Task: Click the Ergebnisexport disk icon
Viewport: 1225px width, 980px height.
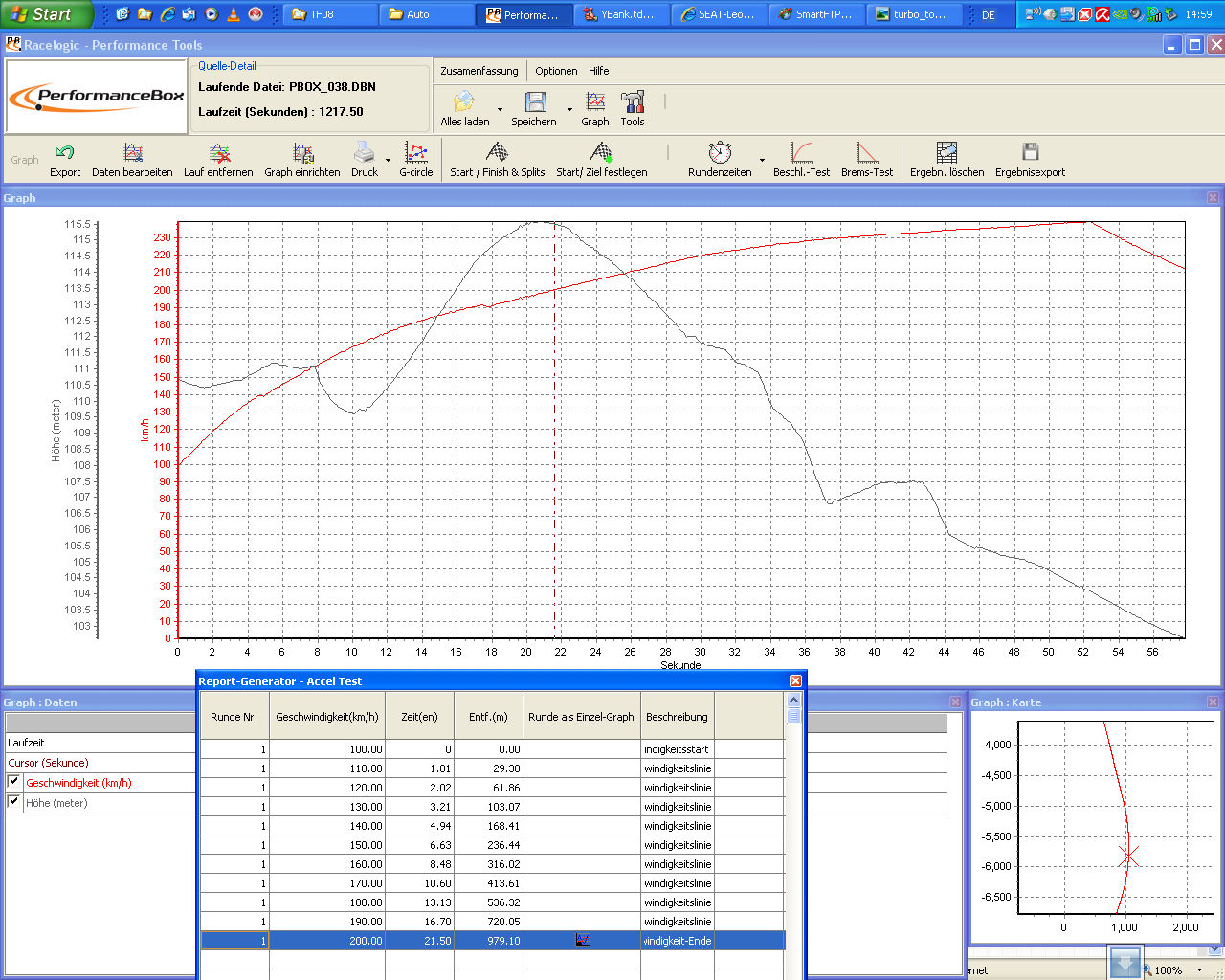Action: pos(1030,153)
